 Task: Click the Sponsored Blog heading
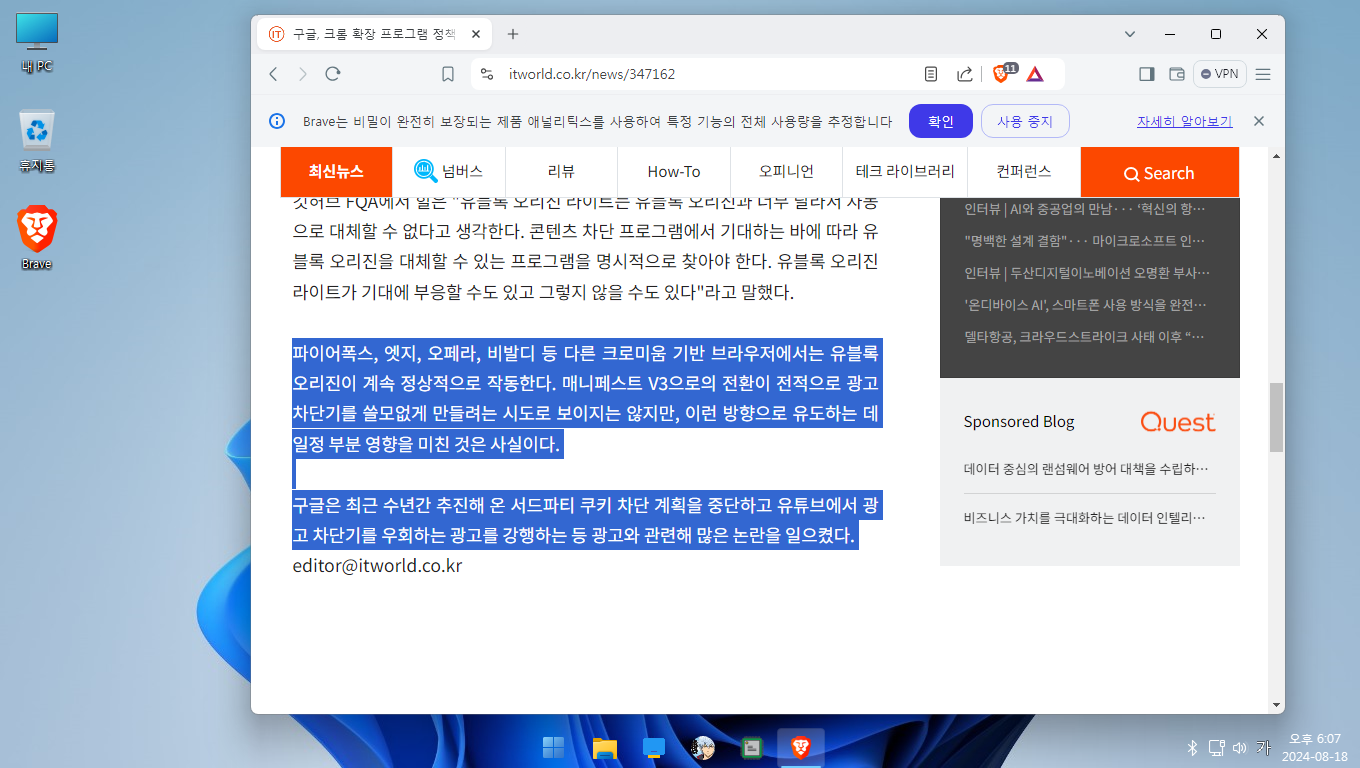pyautogui.click(x=1019, y=422)
